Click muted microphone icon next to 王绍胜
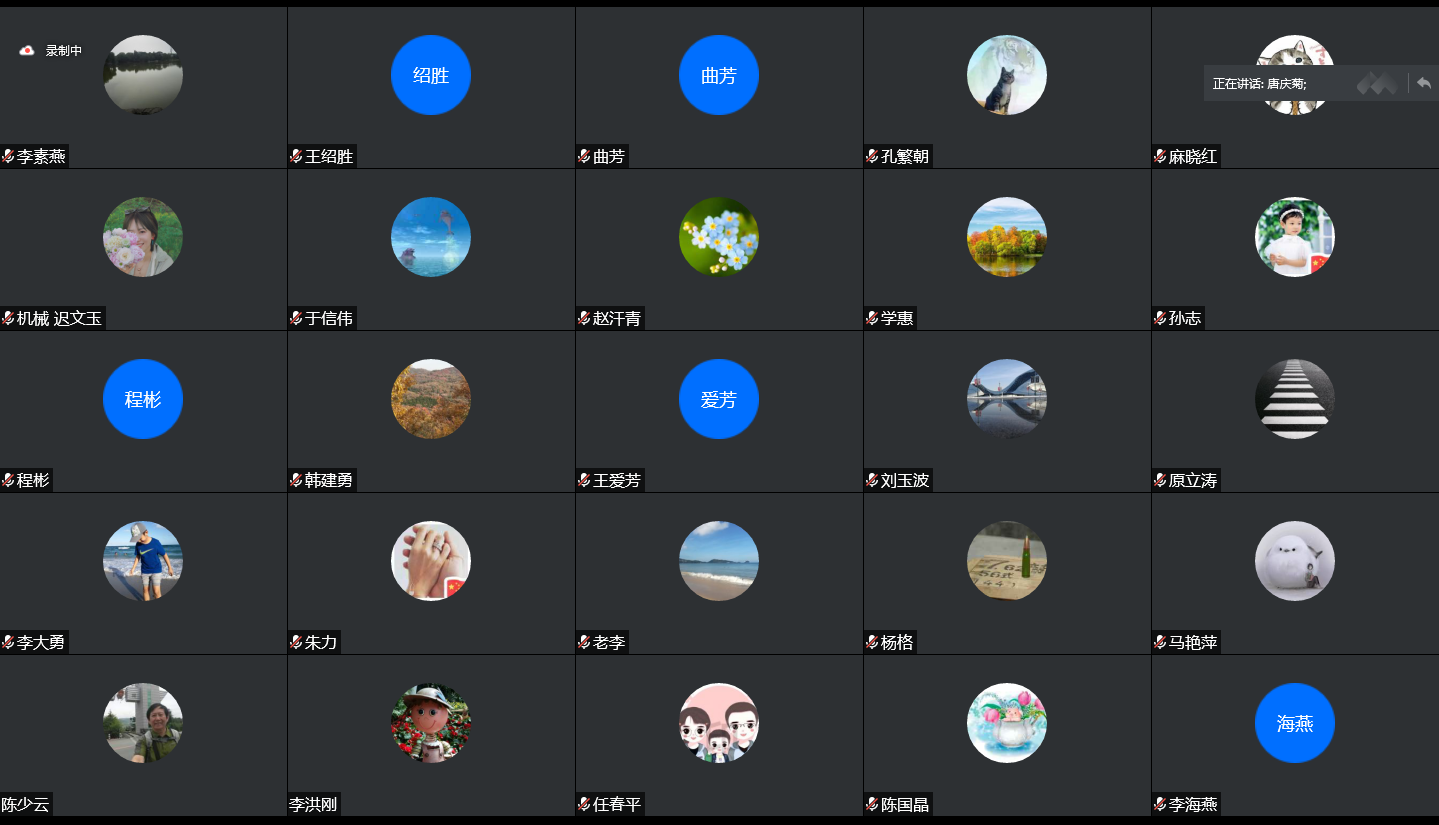Screen dimensions: 1439x825 tap(296, 156)
